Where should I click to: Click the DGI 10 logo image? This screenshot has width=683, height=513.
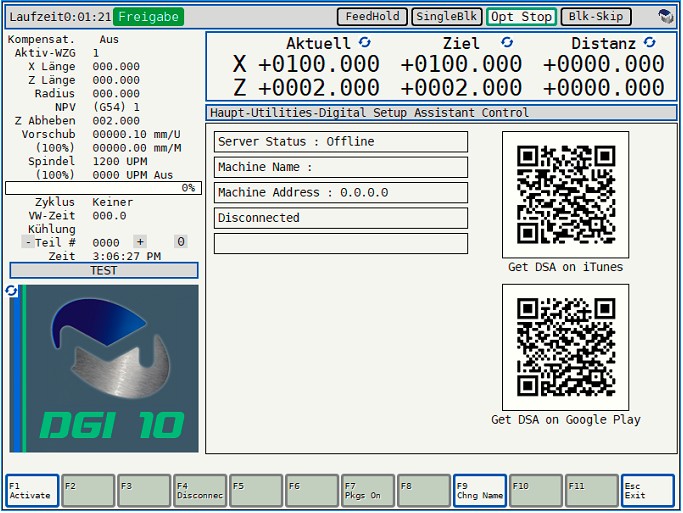(104, 368)
